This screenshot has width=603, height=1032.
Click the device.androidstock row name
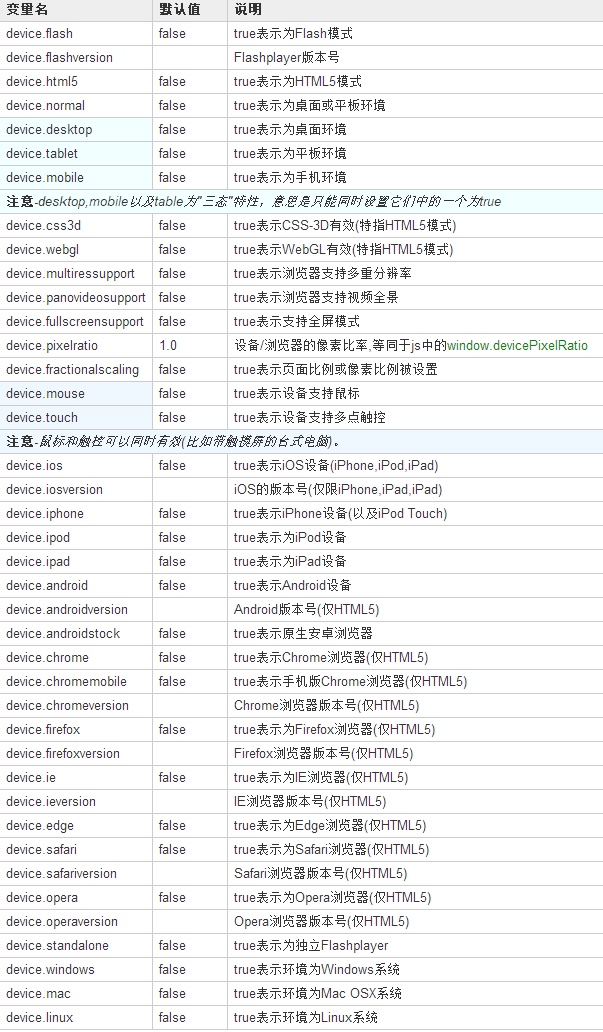click(63, 634)
